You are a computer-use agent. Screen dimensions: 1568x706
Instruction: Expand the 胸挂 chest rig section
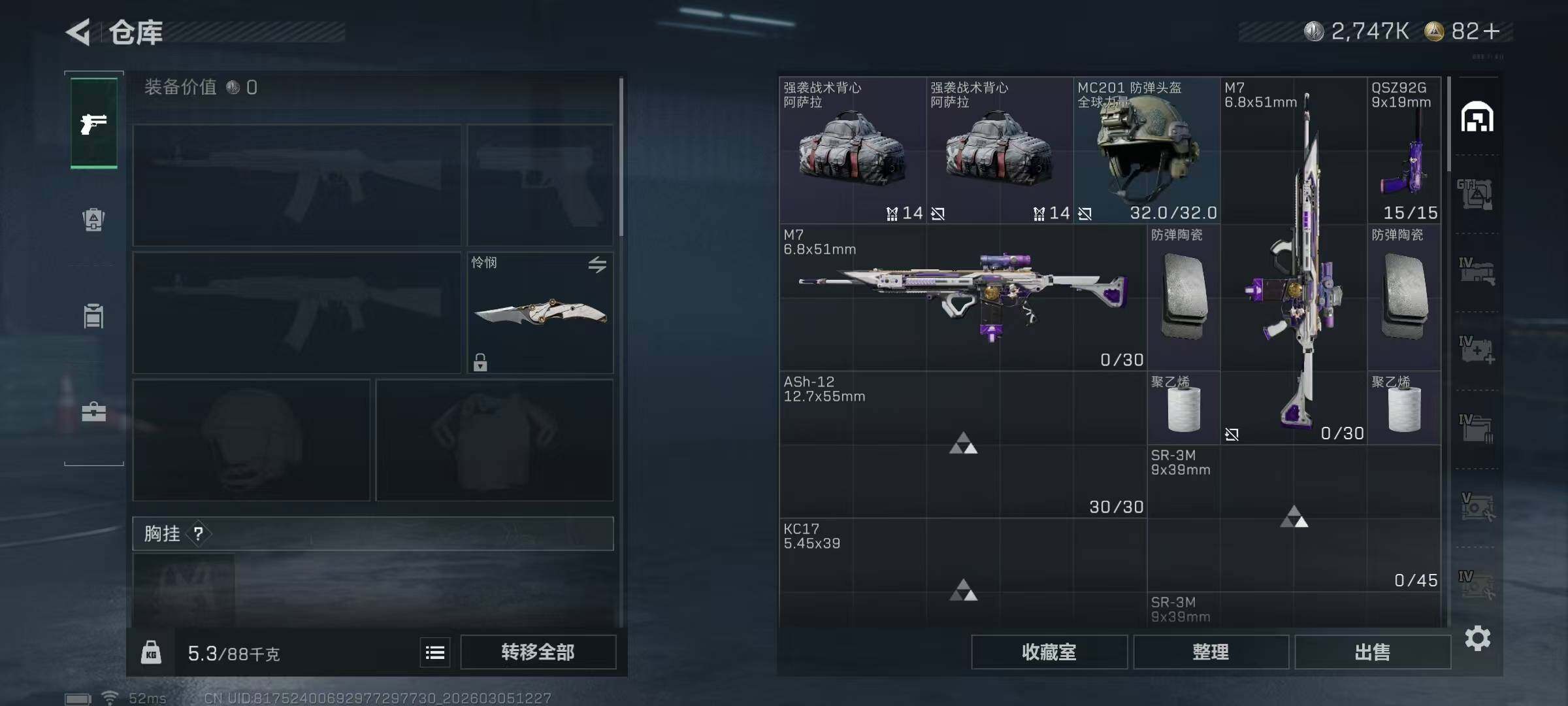click(x=373, y=534)
